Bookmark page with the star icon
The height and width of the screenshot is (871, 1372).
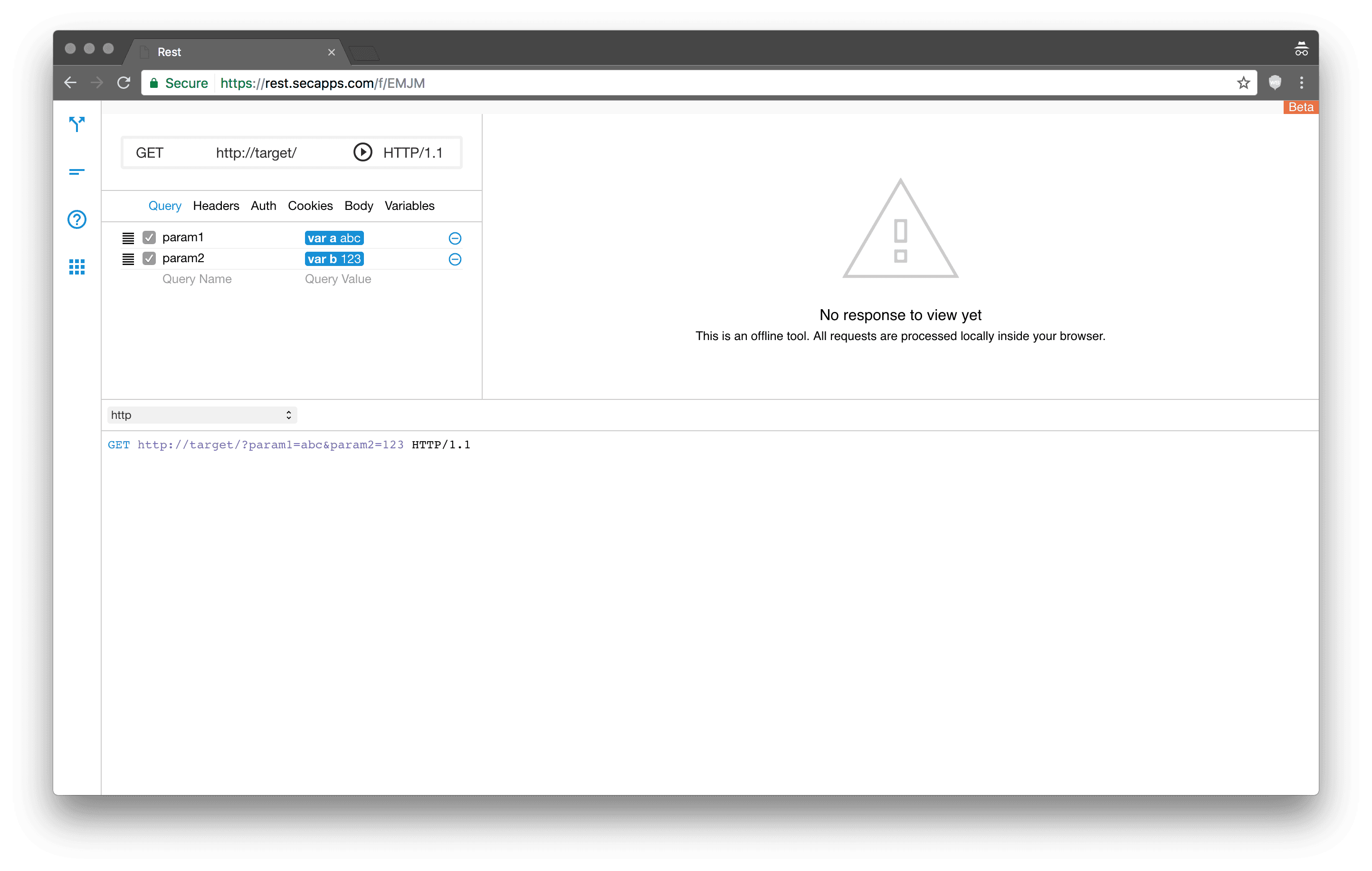(1243, 83)
